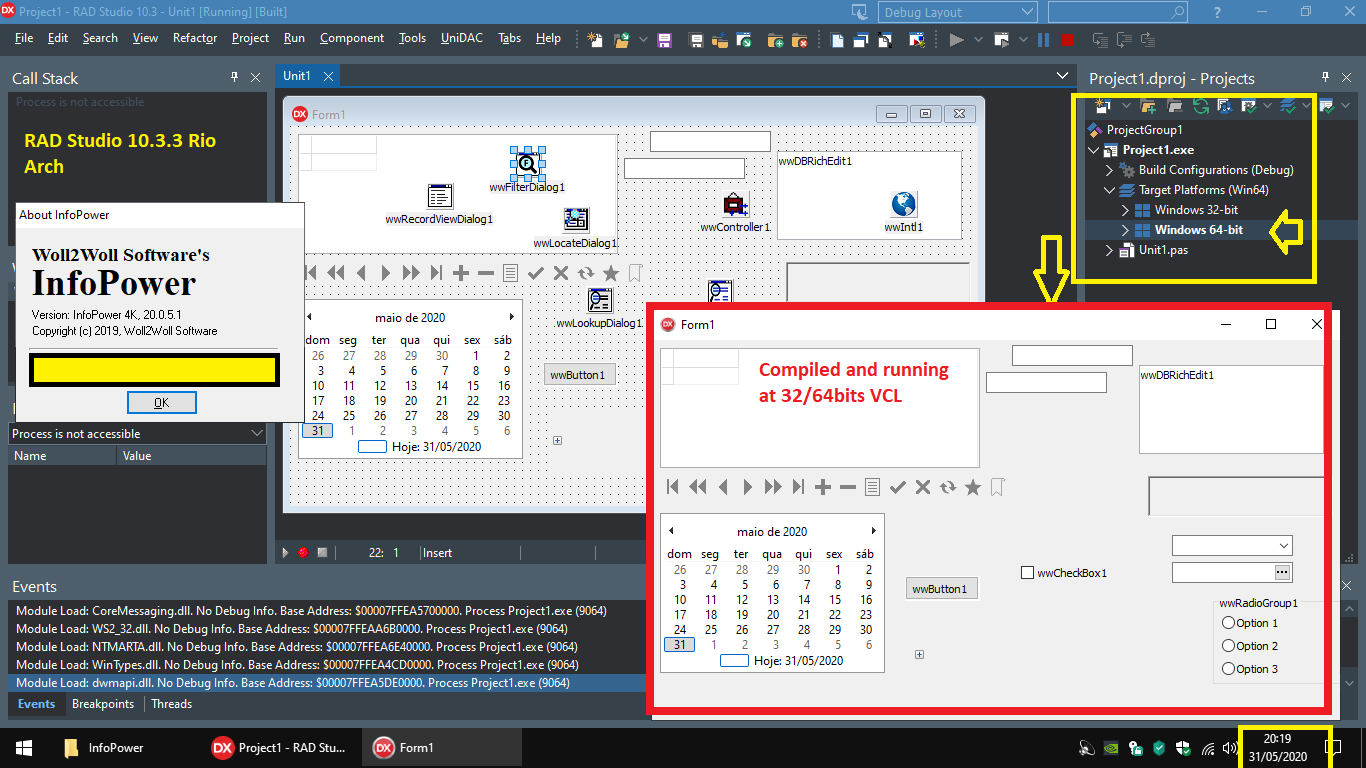
Task: Click Step Over debugger toolbar icon
Action: click(1124, 40)
